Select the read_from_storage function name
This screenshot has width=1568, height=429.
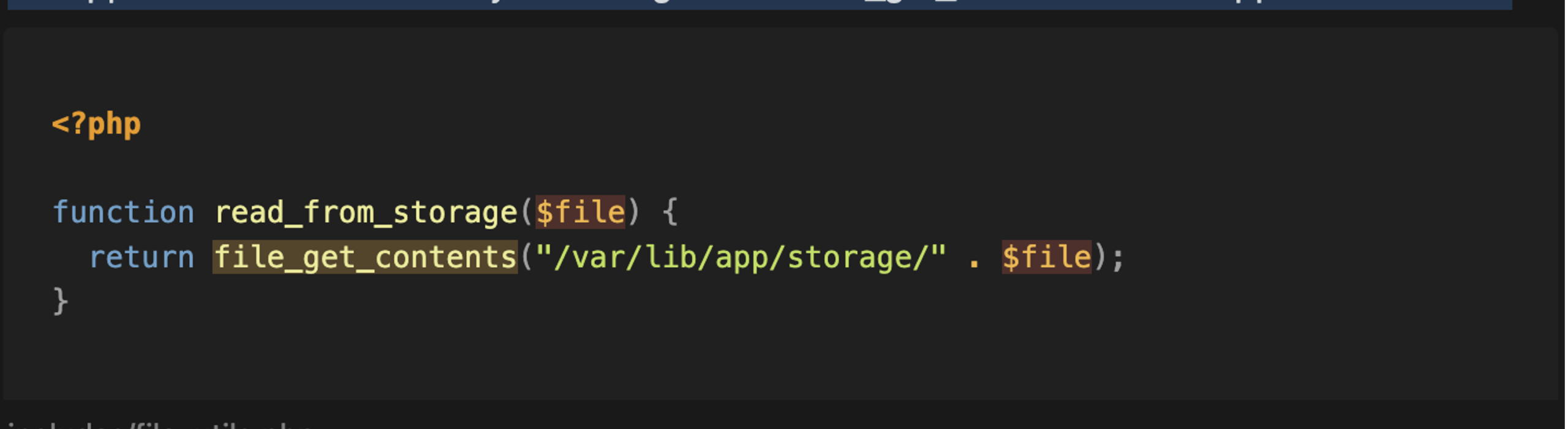point(366,212)
